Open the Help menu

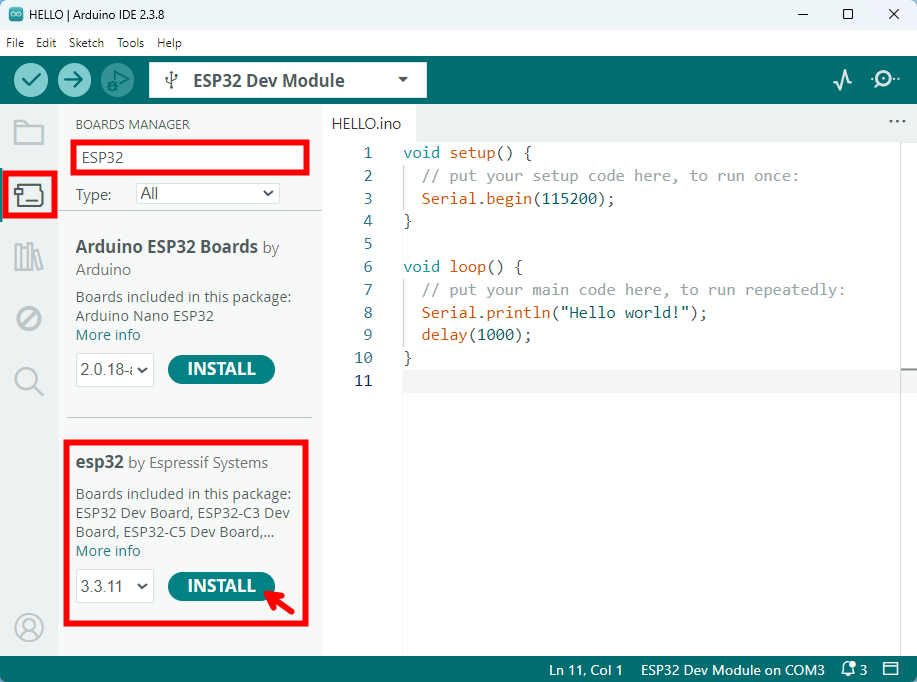point(170,43)
